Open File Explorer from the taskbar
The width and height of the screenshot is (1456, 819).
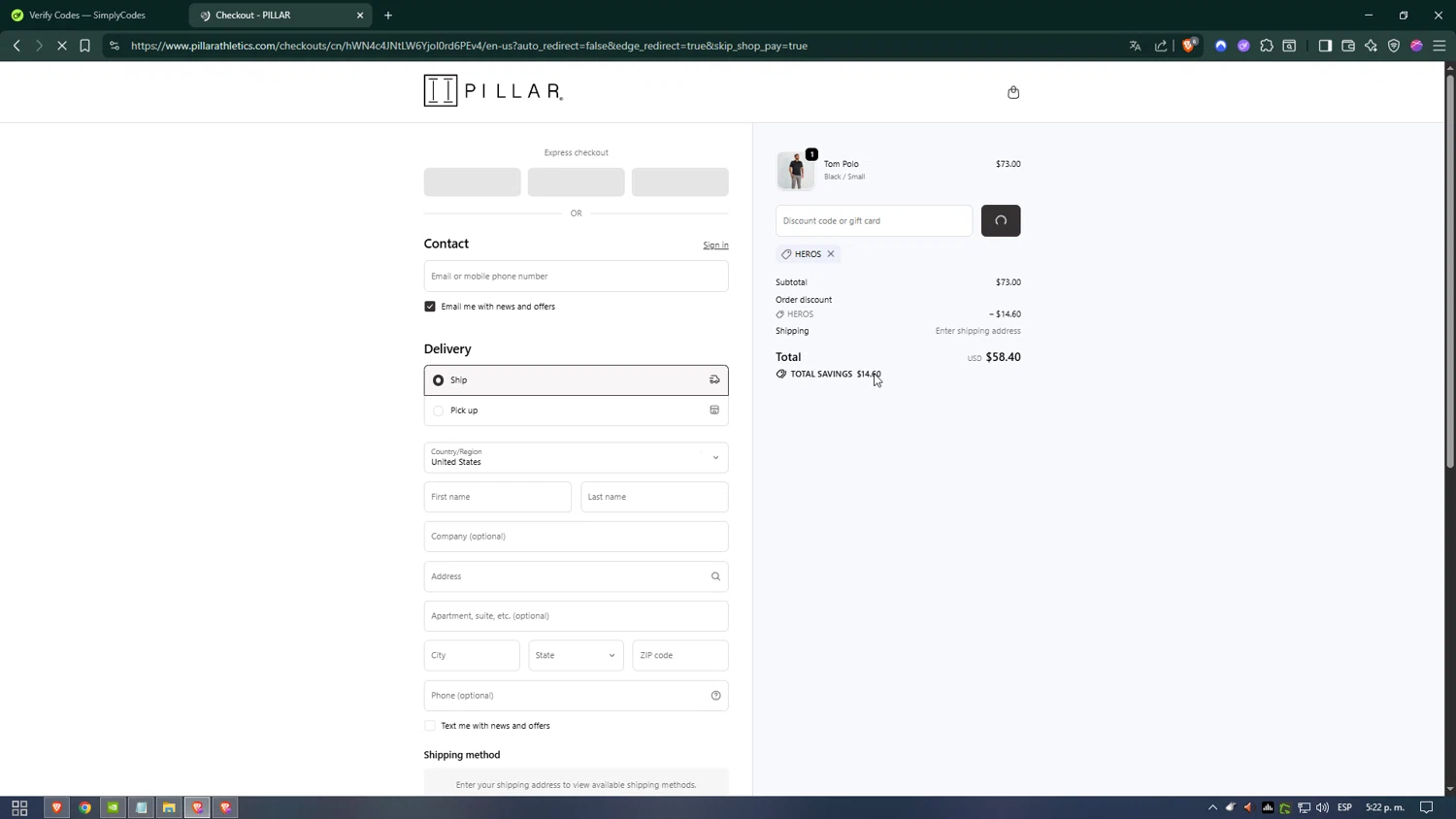coord(169,807)
